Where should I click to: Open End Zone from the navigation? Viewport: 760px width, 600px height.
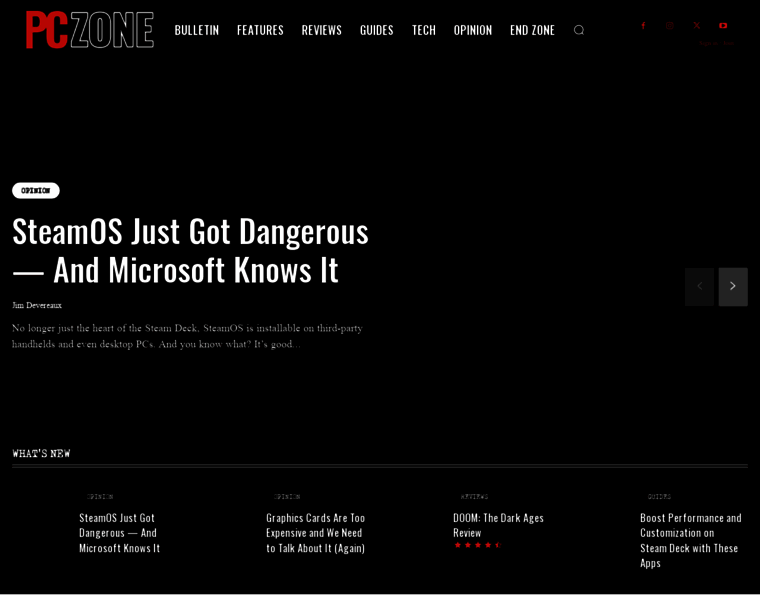coord(532,30)
